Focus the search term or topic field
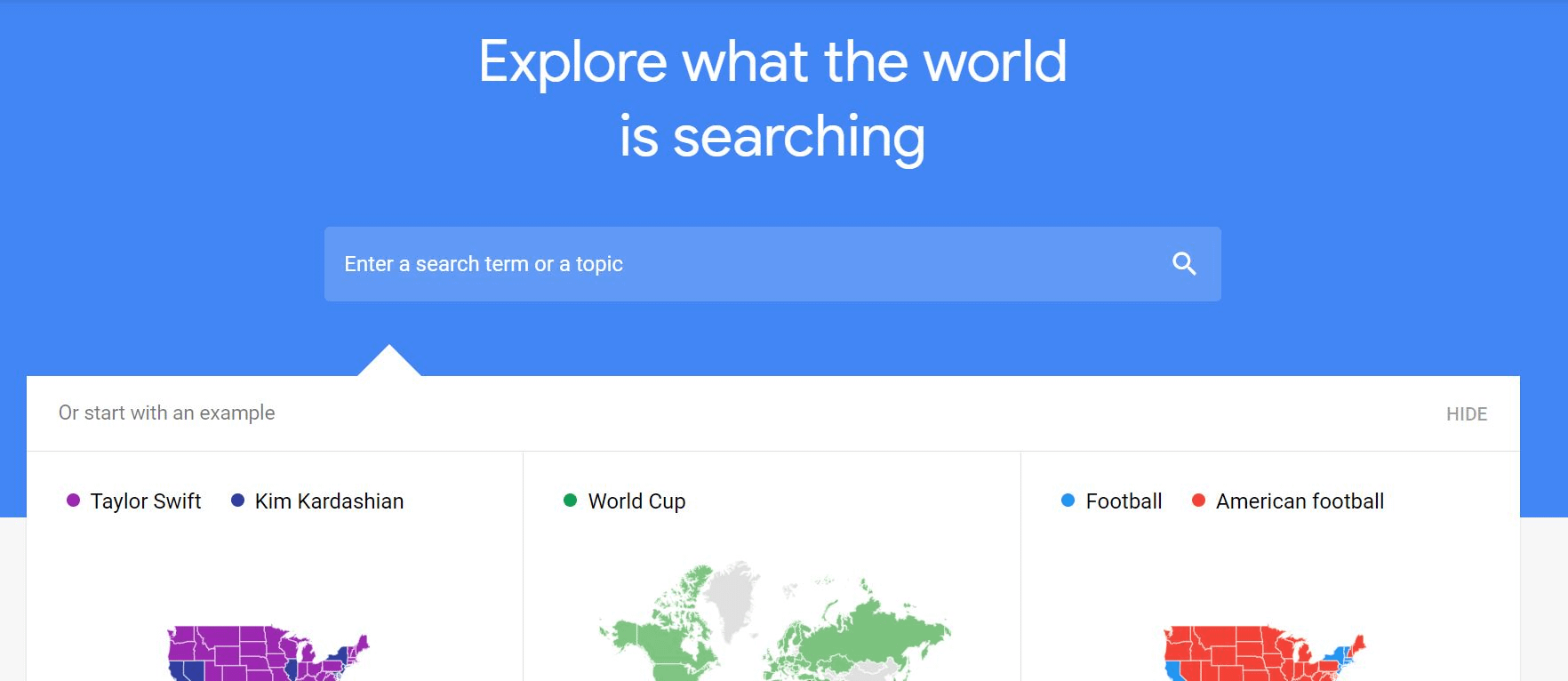The width and height of the screenshot is (1568, 681). (x=747, y=264)
